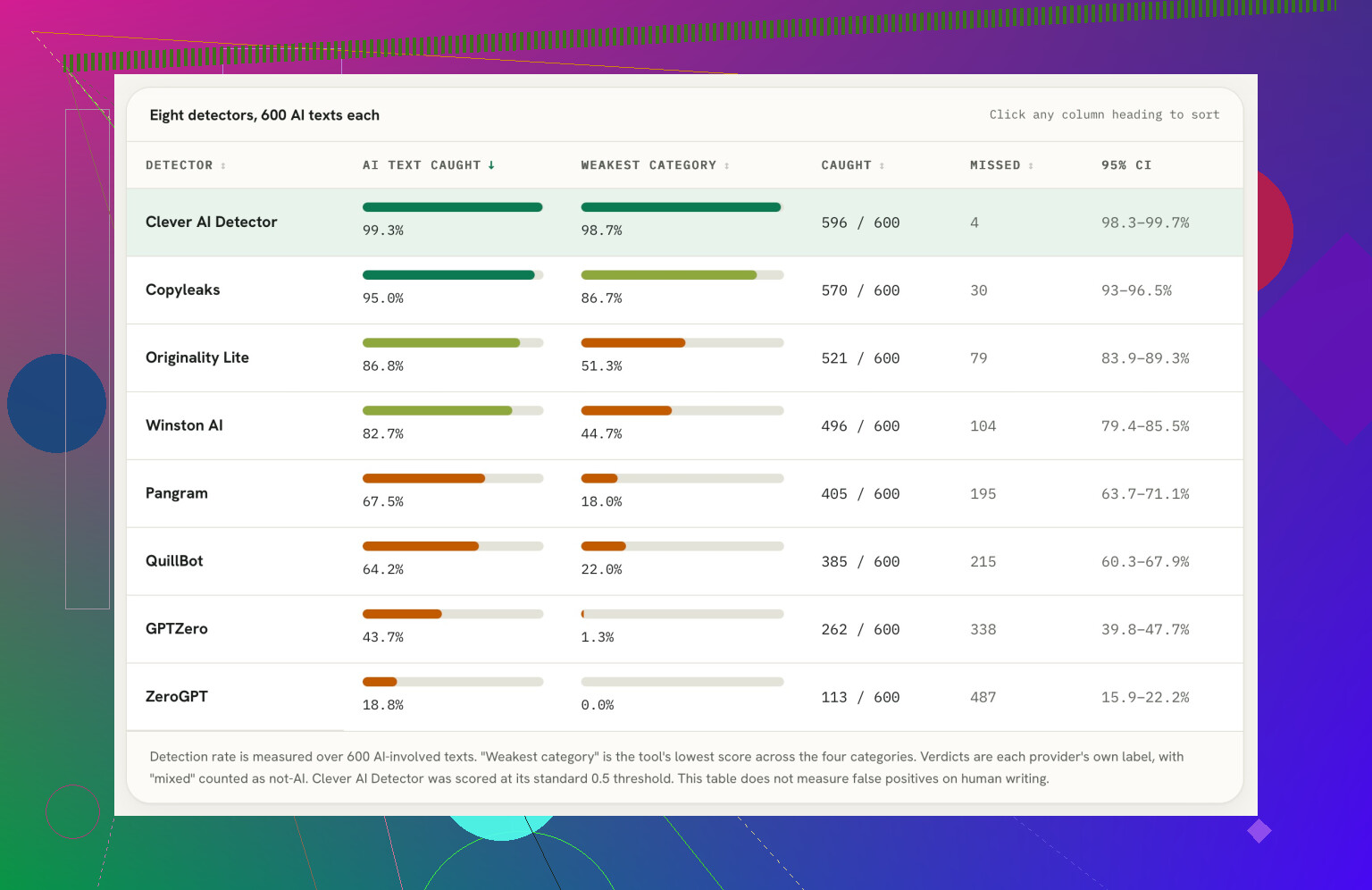The image size is (1372, 890).
Task: Click the missed count 215
Action: pyautogui.click(x=983, y=562)
